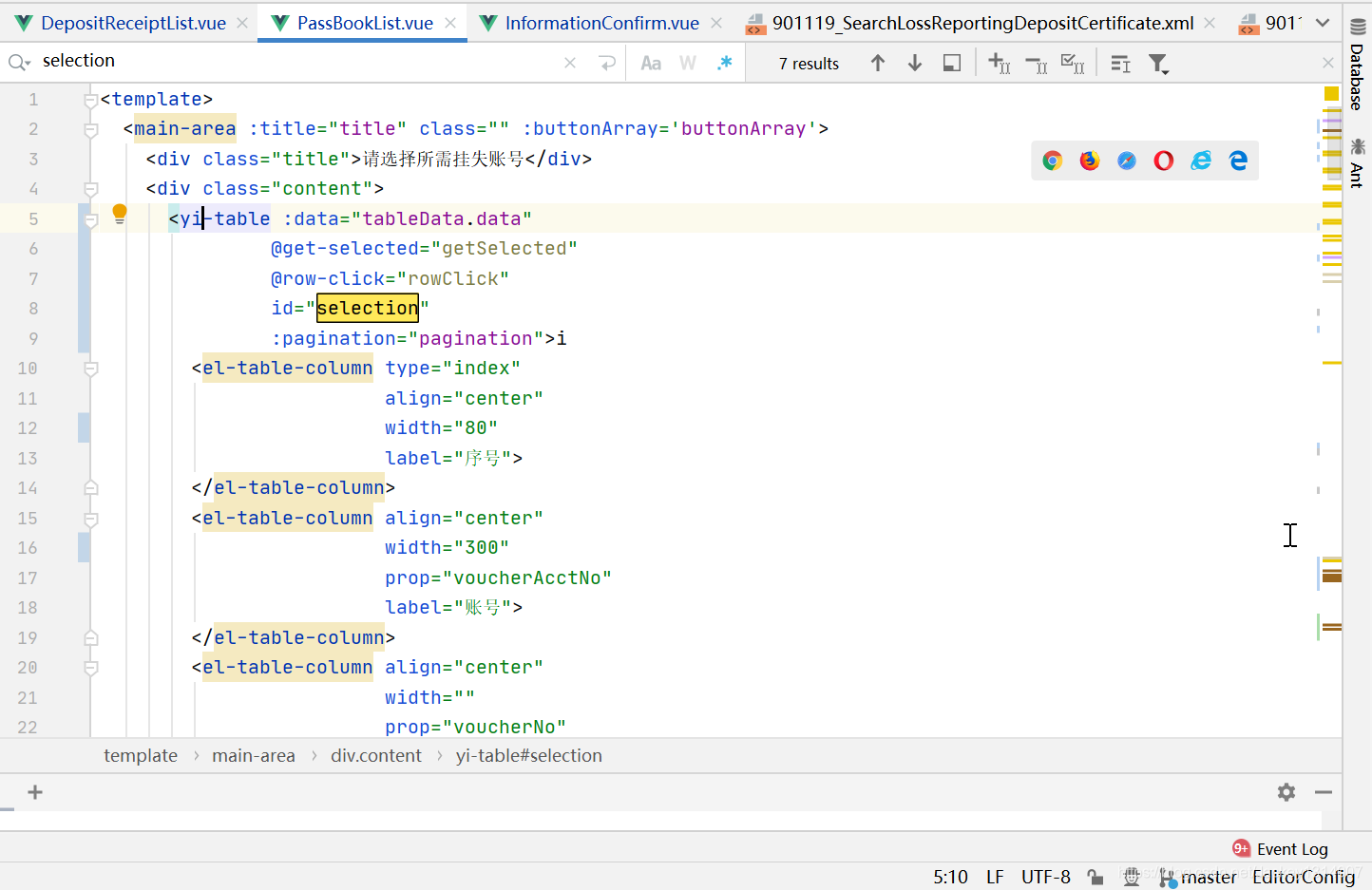
Task: Toggle the In Selection search icon
Action: (1120, 63)
